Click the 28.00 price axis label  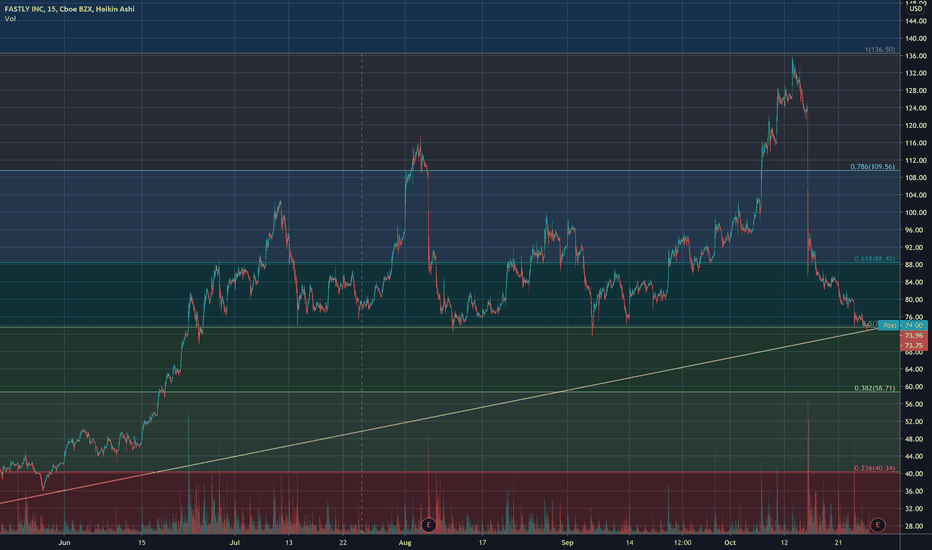915,526
